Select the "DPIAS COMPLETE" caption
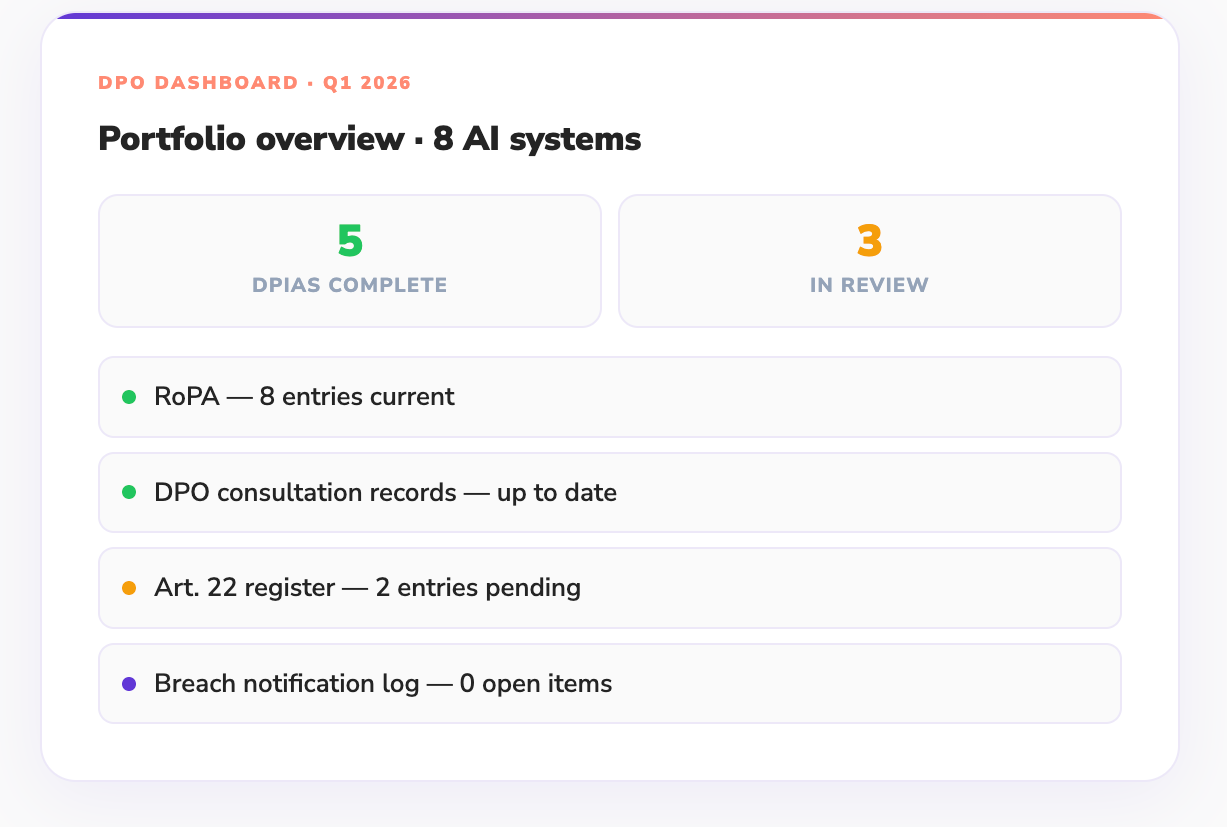Image resolution: width=1227 pixels, height=827 pixels. coord(350,285)
